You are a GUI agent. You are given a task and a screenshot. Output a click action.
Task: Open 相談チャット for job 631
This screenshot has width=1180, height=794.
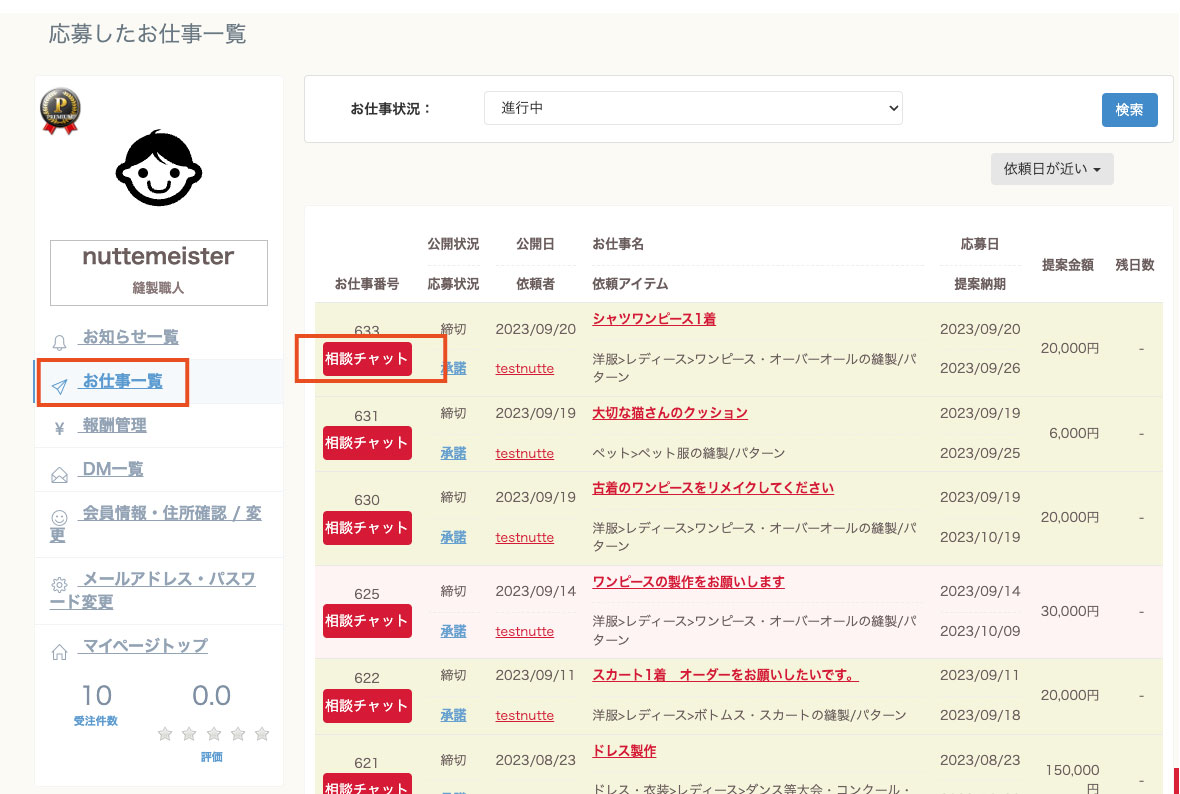click(x=367, y=443)
